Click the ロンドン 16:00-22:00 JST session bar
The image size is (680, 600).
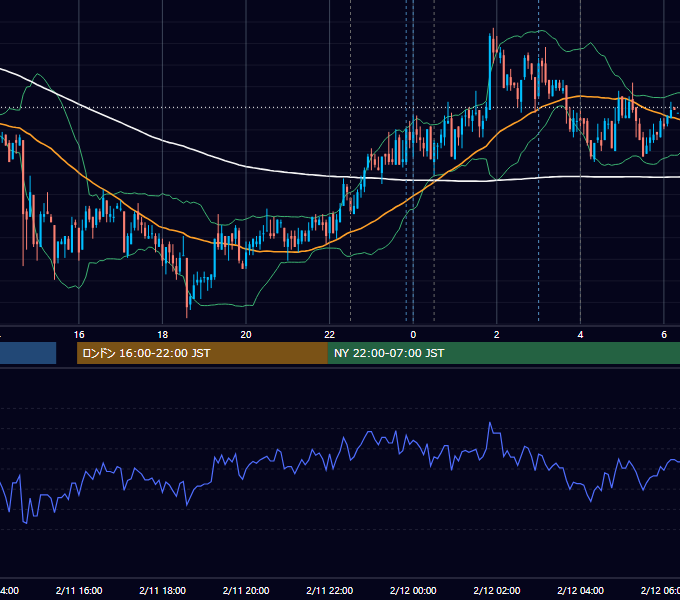pos(202,353)
